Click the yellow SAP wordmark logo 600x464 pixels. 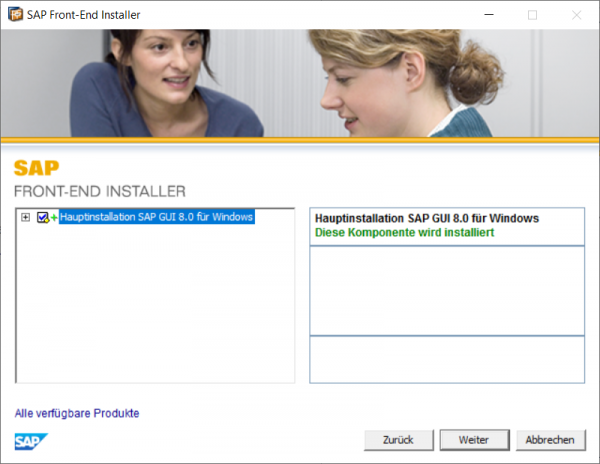(x=36, y=168)
